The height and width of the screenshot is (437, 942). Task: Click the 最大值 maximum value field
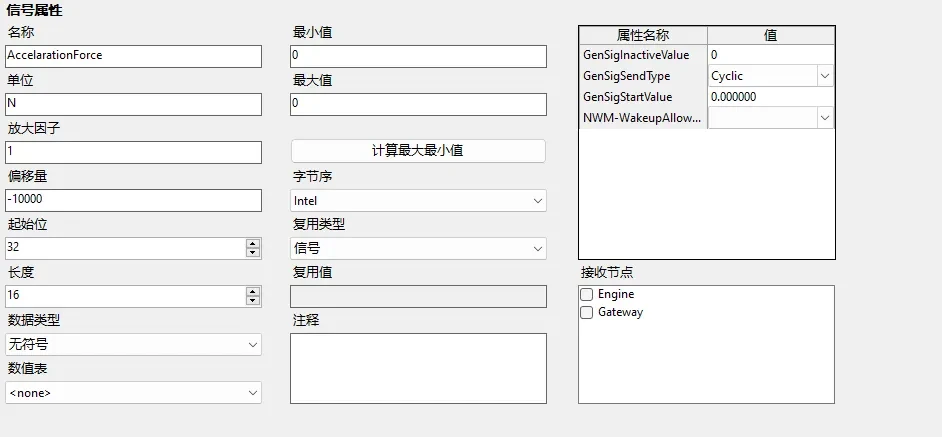click(x=418, y=104)
